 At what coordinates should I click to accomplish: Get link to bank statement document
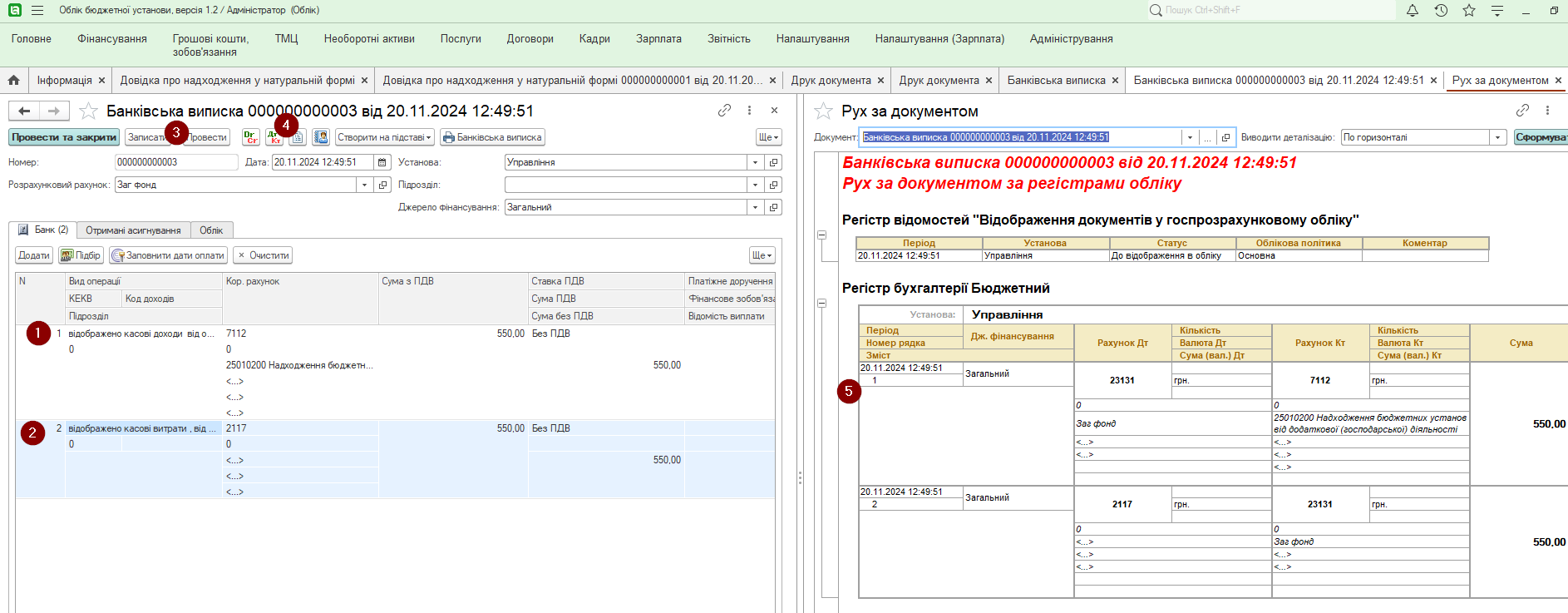click(724, 111)
